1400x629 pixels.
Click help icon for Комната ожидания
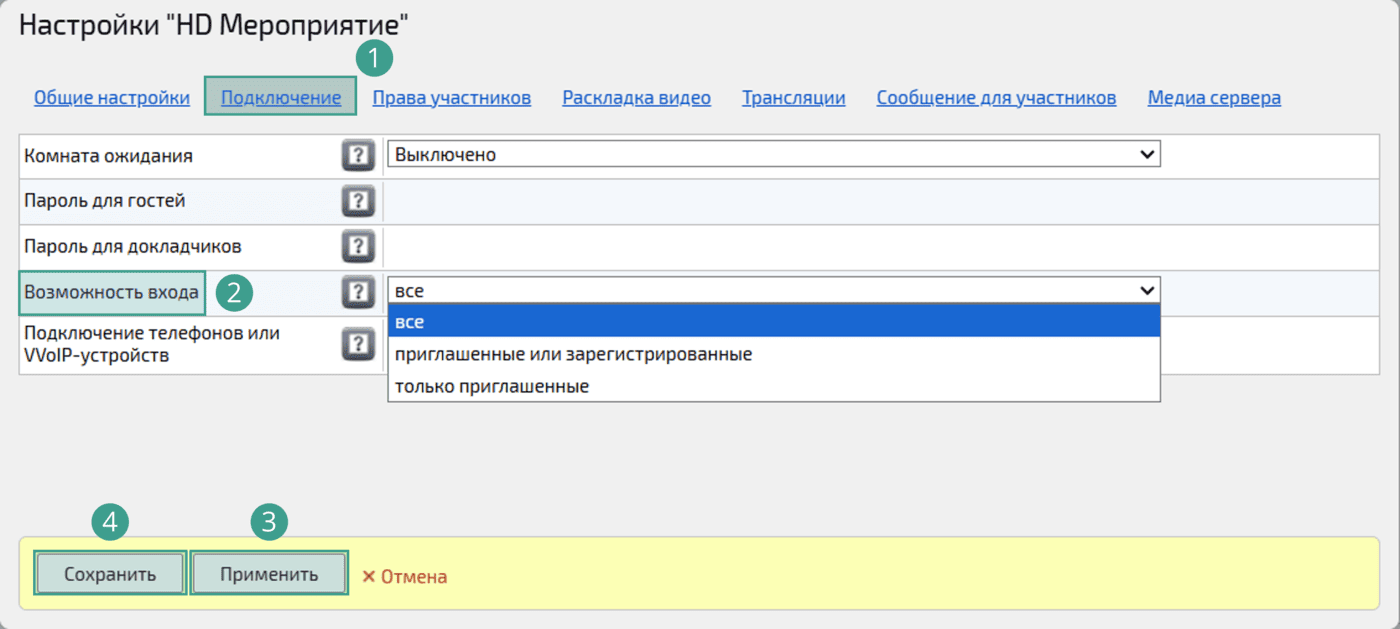pos(358,156)
